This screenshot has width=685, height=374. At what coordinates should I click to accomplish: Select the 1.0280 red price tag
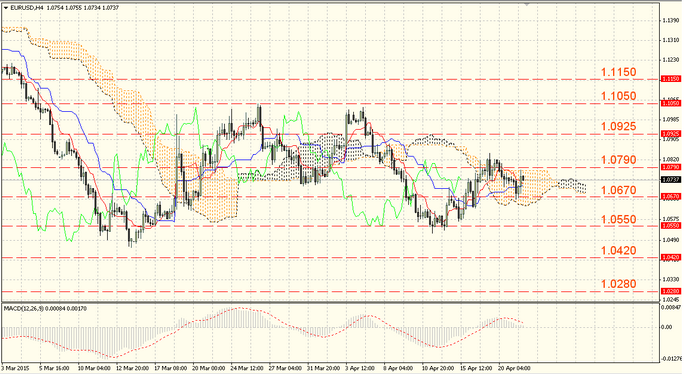tap(671, 291)
